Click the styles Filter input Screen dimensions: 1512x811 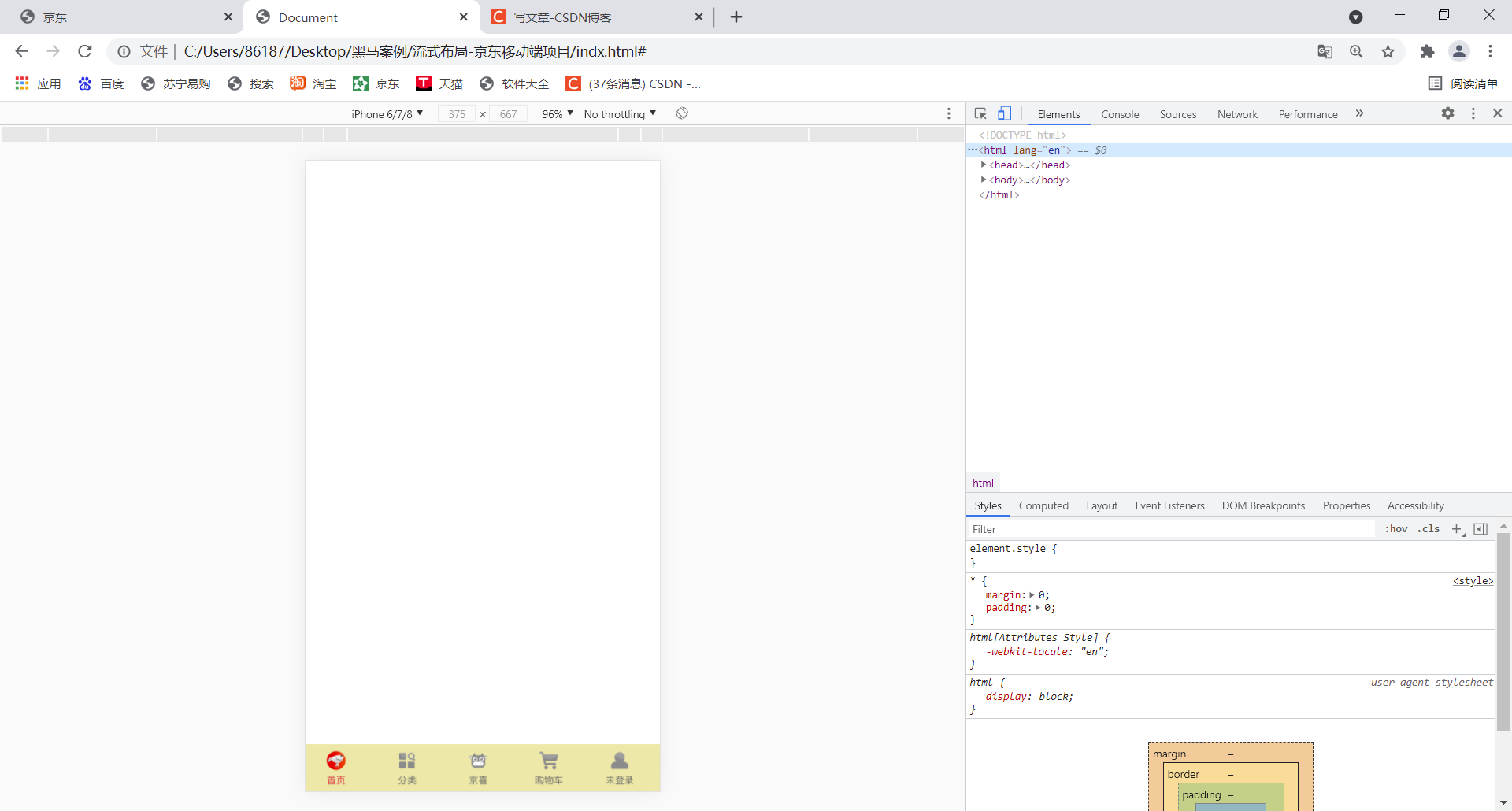point(1172,529)
